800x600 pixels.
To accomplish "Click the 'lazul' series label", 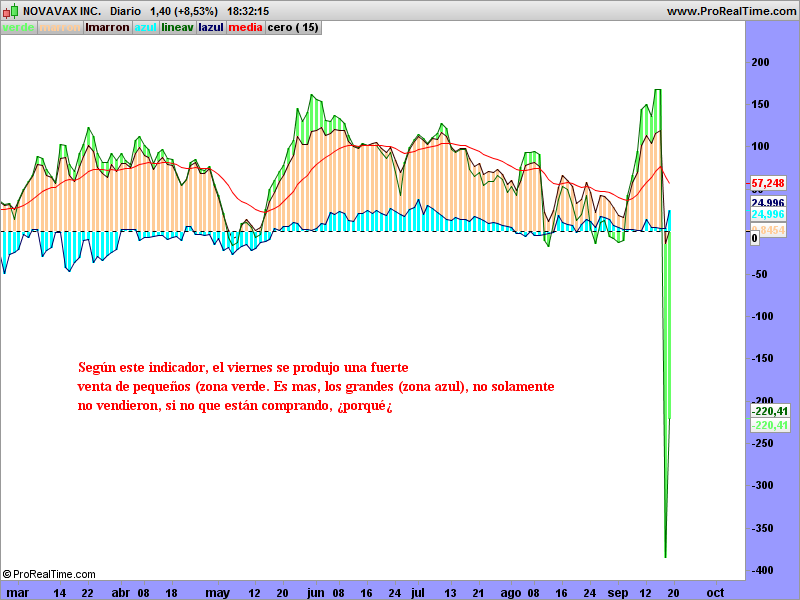I will 211,27.
